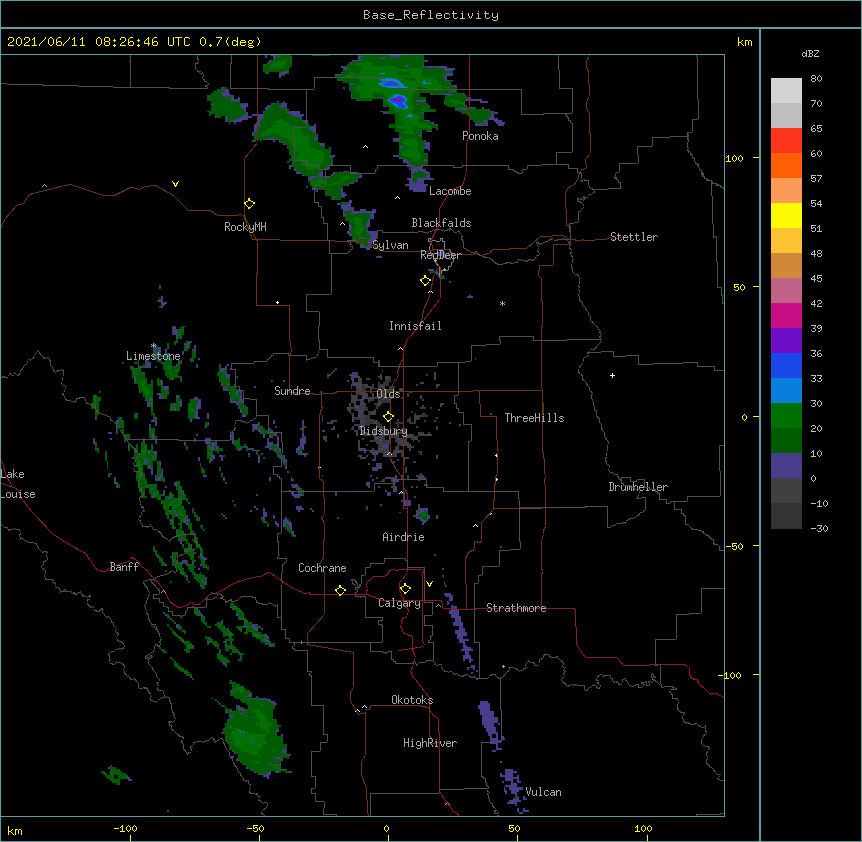Pick the white 70-80 dBZ legend swatch
Viewport: 862px width, 842px height.
coord(786,91)
